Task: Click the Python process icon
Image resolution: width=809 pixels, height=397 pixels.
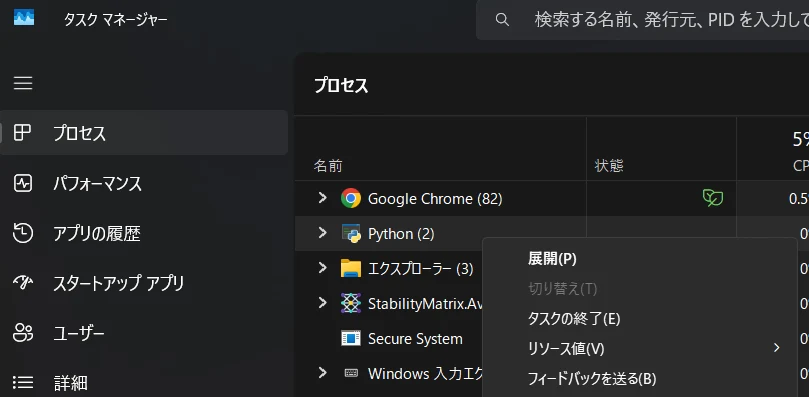Action: [351, 233]
